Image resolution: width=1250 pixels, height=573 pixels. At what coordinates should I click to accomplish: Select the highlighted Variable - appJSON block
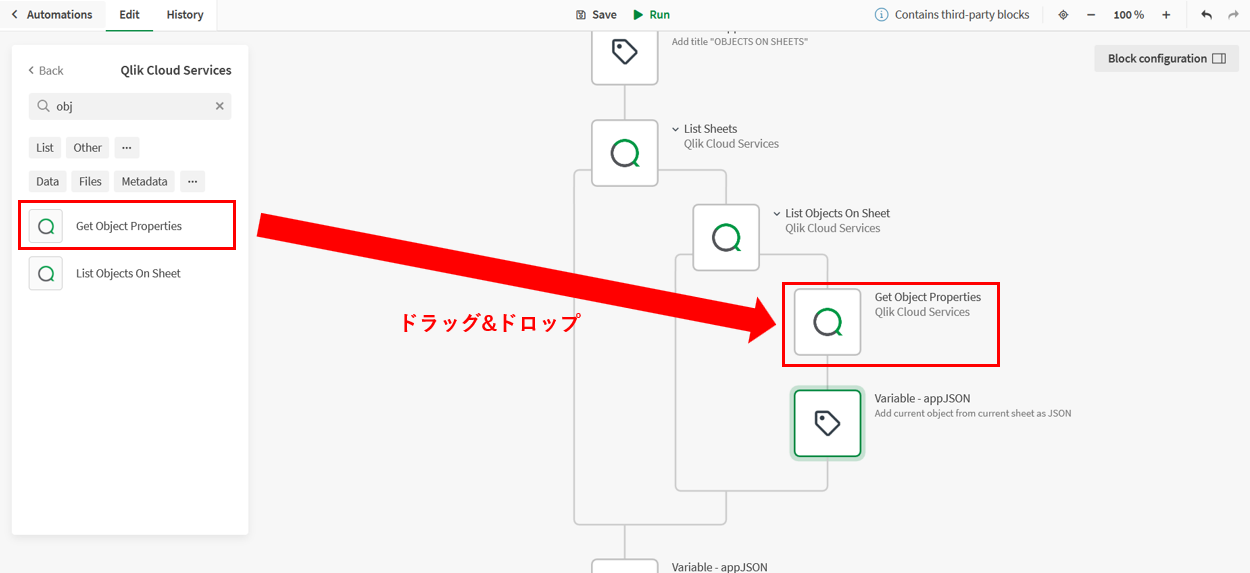point(827,423)
